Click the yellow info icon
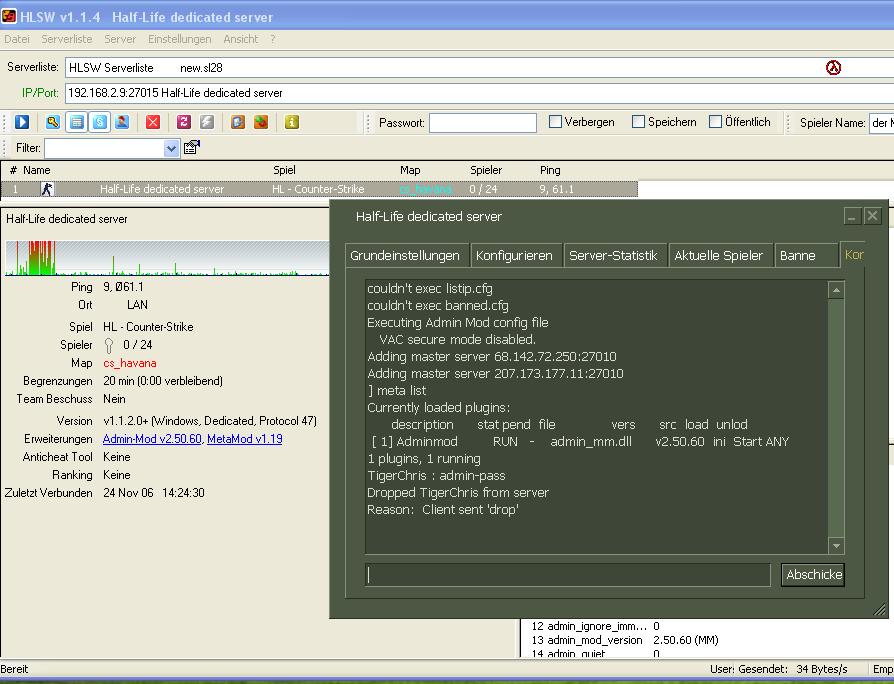The image size is (894, 684). coord(292,122)
